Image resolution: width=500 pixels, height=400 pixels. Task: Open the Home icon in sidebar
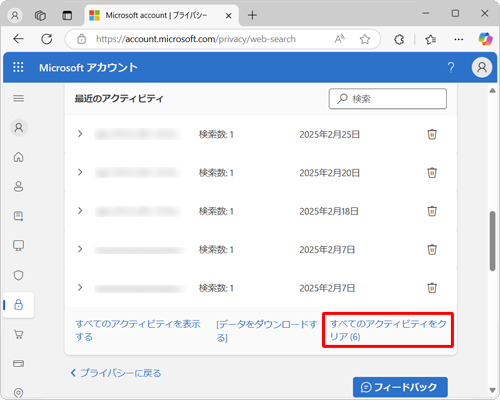tap(18, 157)
